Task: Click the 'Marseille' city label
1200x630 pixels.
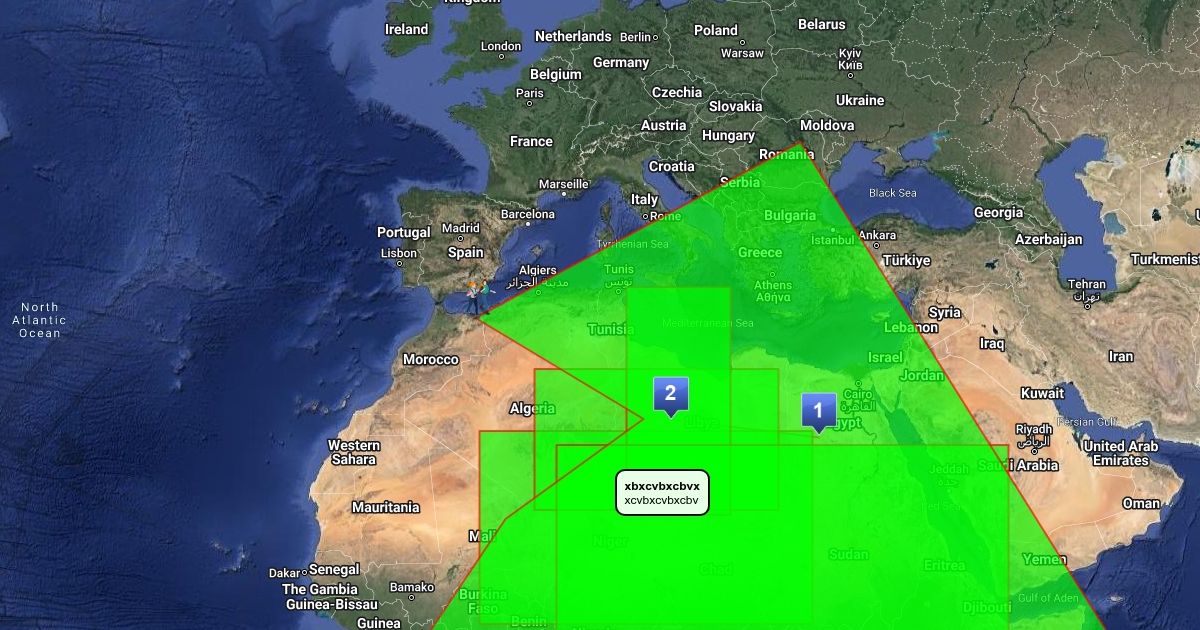Action: pos(564,184)
